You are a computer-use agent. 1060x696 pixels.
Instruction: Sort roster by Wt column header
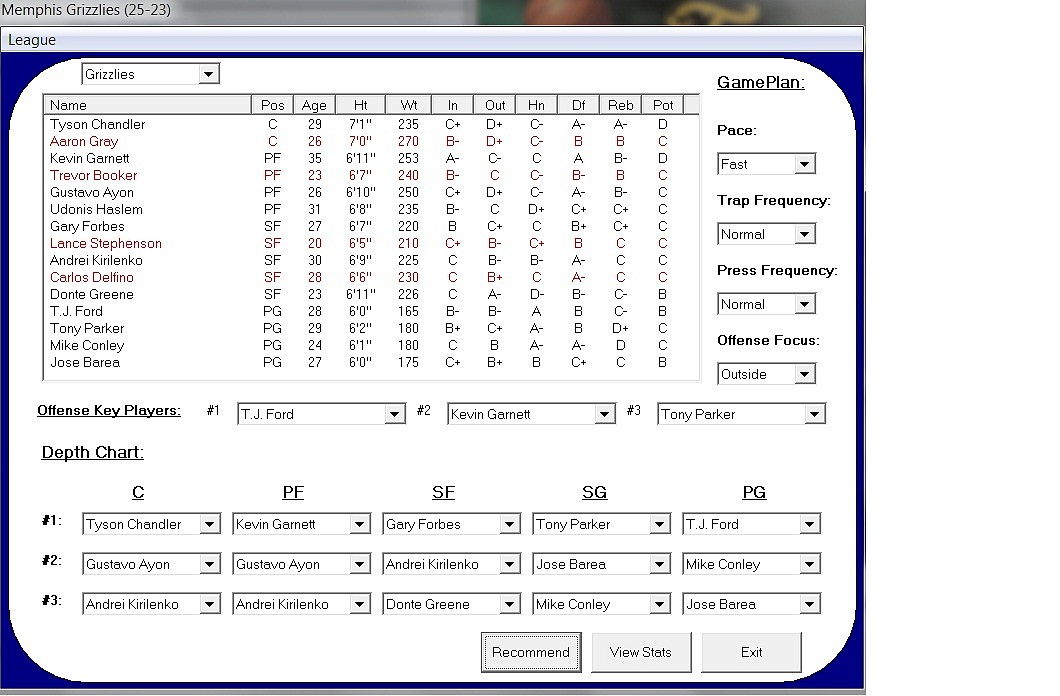point(408,105)
